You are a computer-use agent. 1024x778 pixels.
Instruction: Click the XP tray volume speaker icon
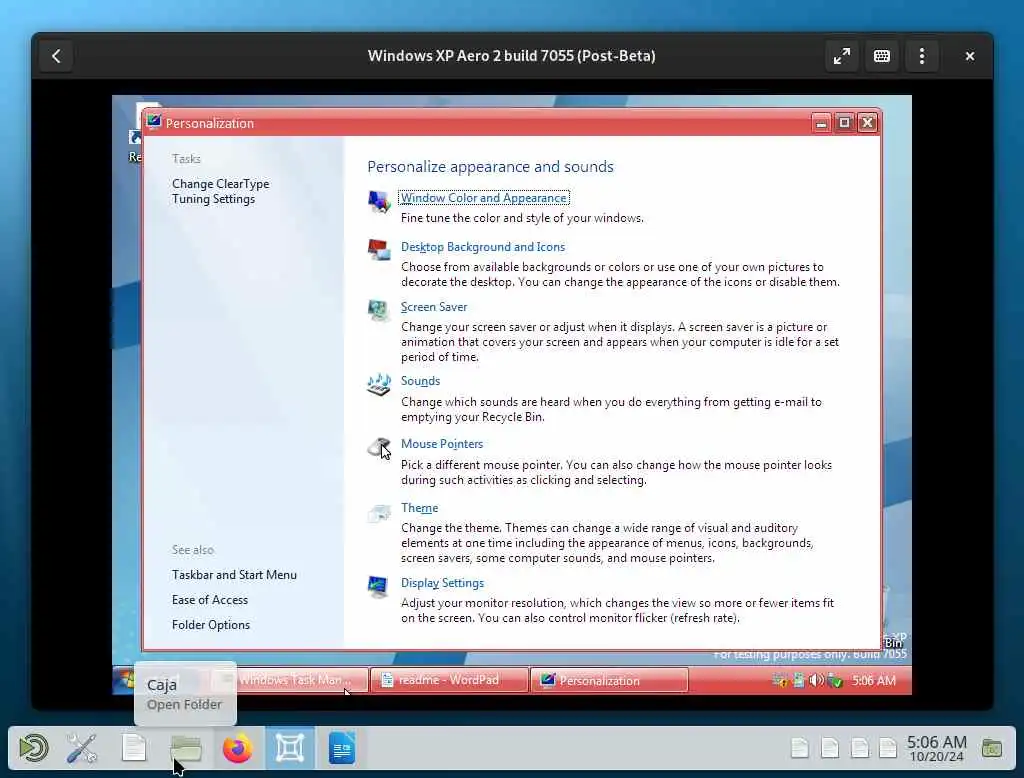[816, 681]
